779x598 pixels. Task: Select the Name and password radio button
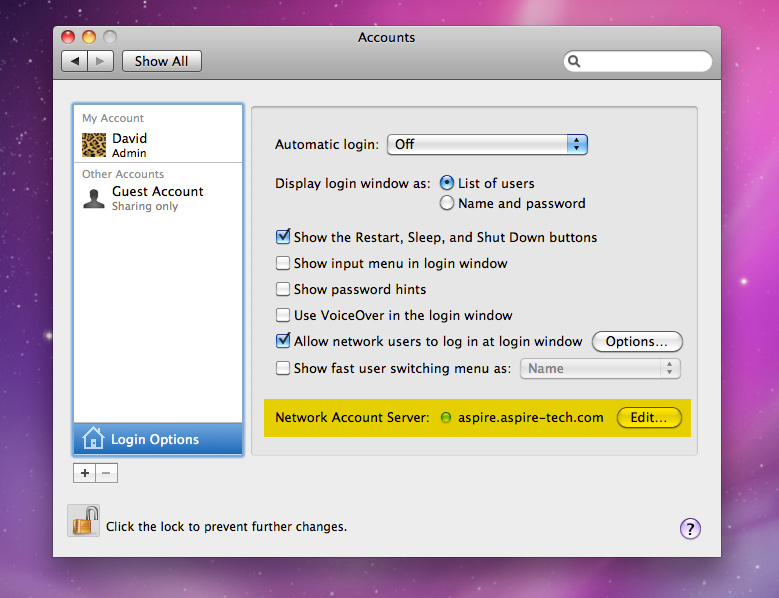point(447,203)
